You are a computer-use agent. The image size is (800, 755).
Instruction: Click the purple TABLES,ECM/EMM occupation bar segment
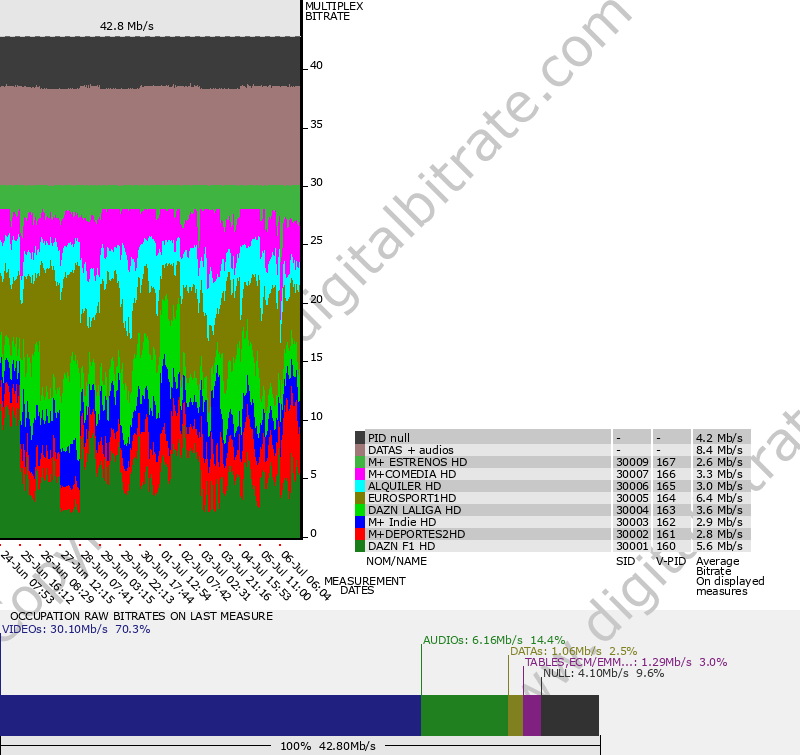532,715
